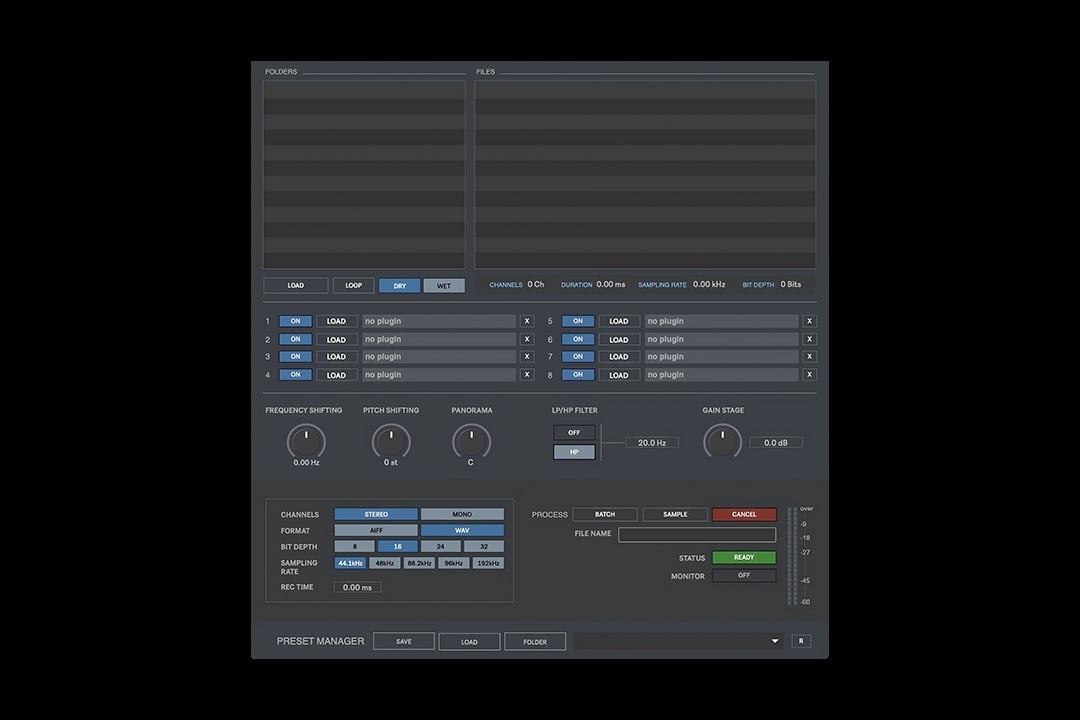Clear plugin slot 6 with its X button

809,339
